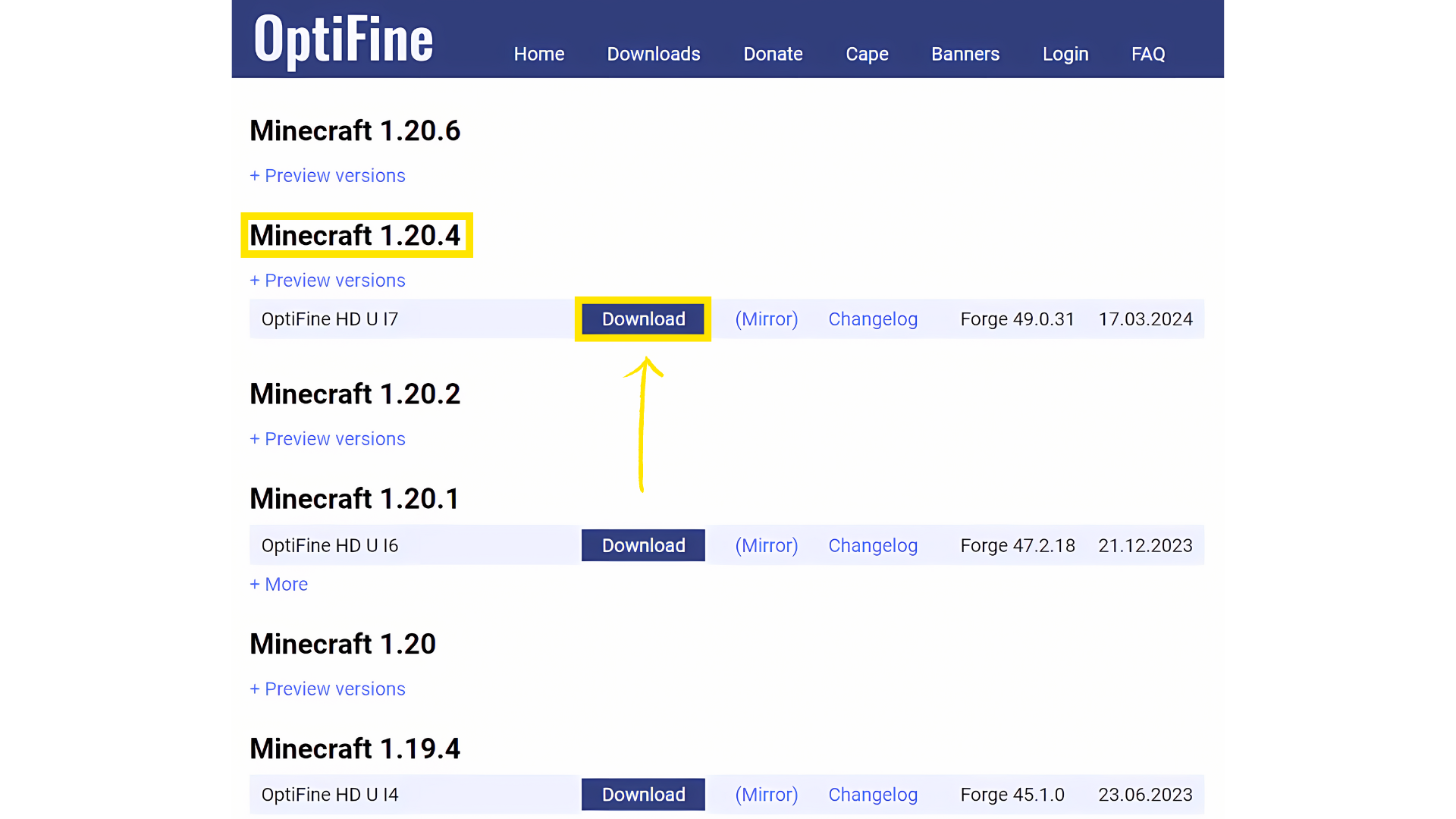This screenshot has width=1456, height=819.
Task: View Changelog for OptiFine HD U I6
Action: pos(873,545)
